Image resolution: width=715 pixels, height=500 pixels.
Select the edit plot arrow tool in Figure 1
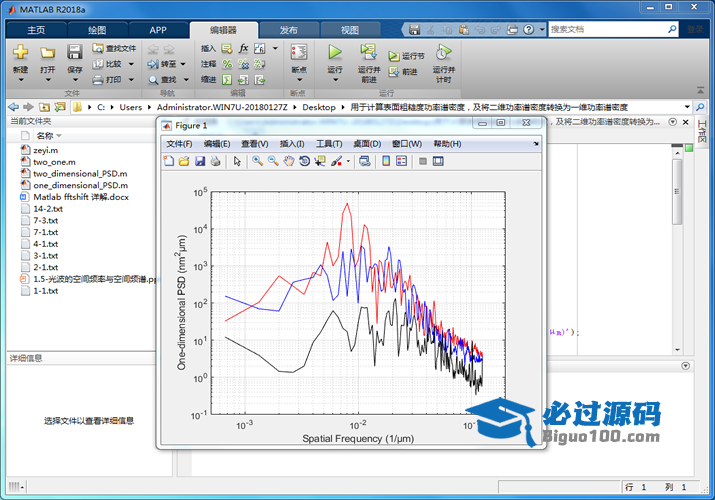point(237,161)
